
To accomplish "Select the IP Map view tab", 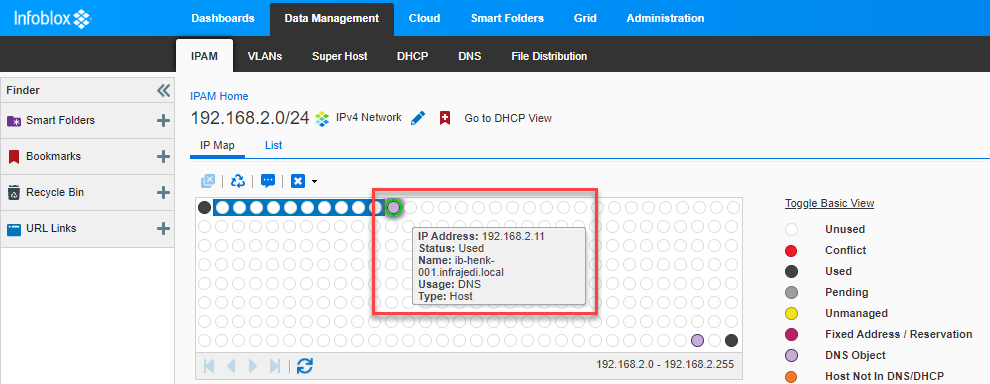I will point(217,145).
